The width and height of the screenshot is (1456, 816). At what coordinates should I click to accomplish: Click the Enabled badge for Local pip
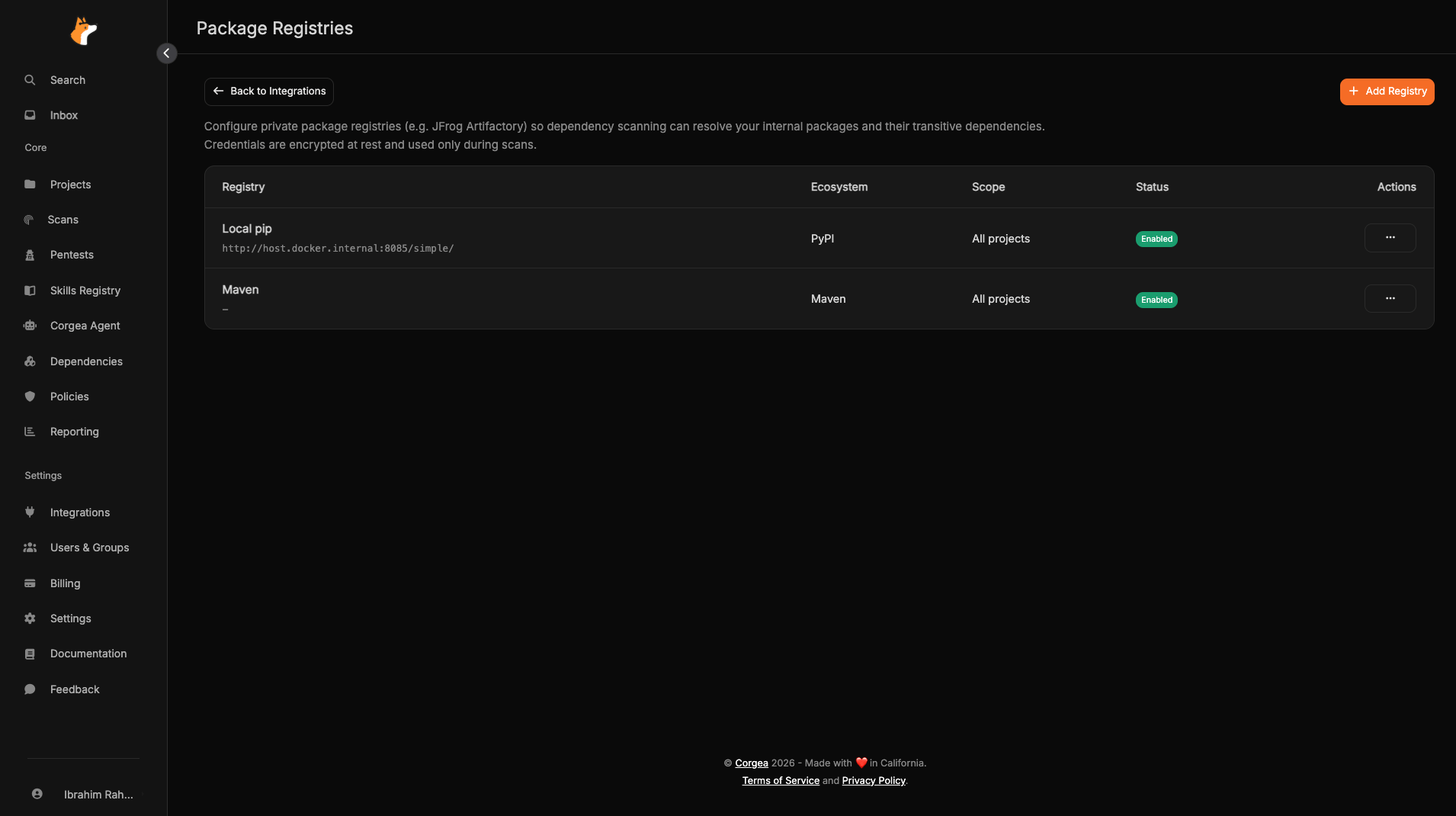tap(1156, 239)
